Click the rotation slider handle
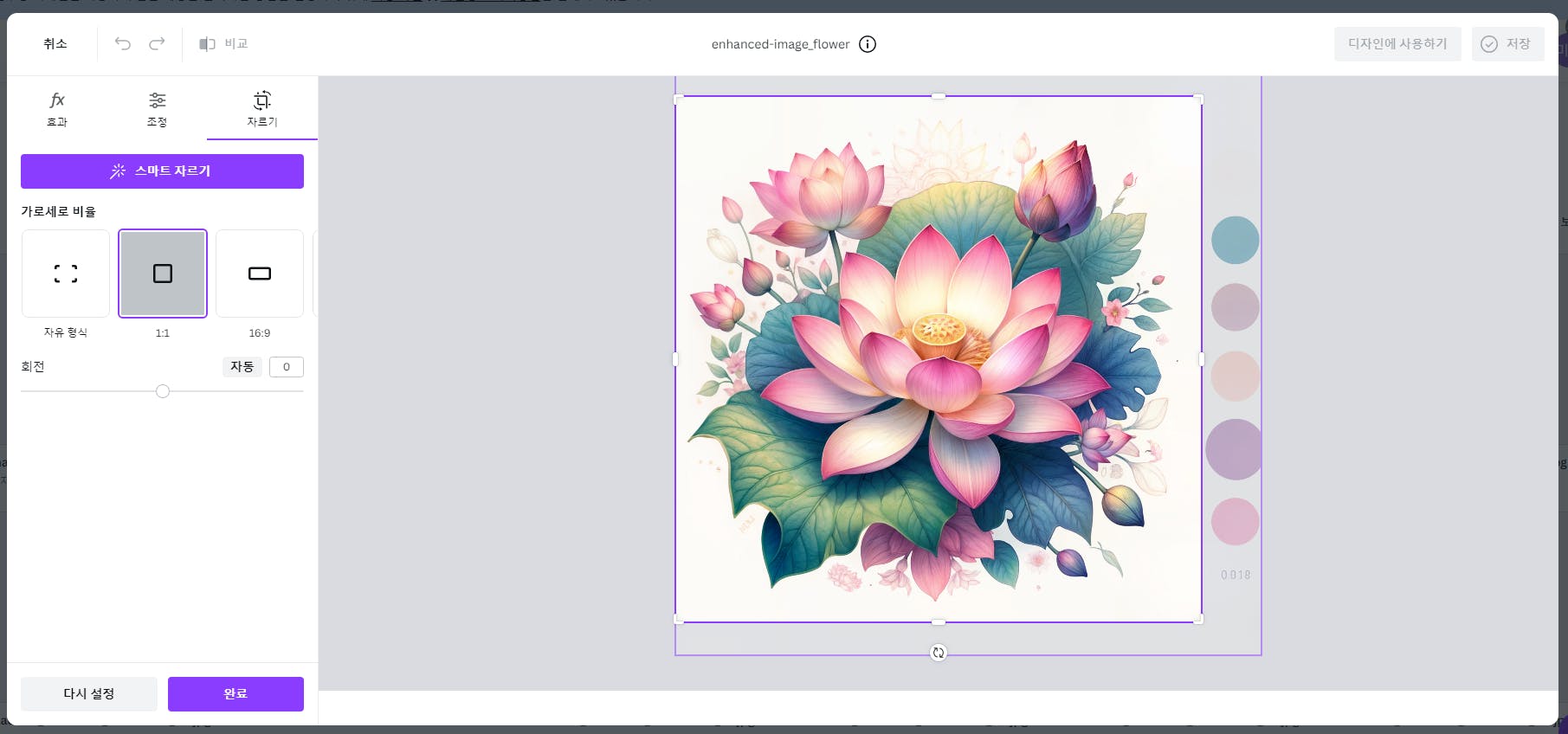1568x734 pixels. click(163, 391)
